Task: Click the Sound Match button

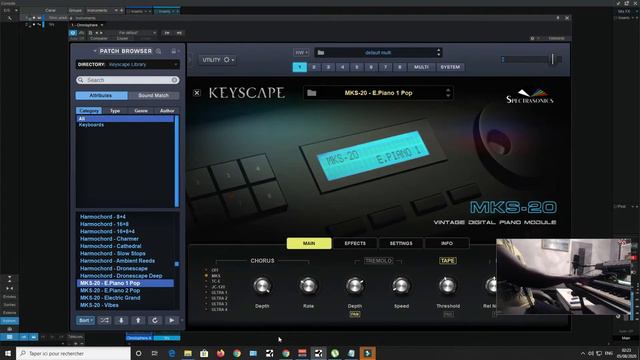Action: pyautogui.click(x=153, y=95)
